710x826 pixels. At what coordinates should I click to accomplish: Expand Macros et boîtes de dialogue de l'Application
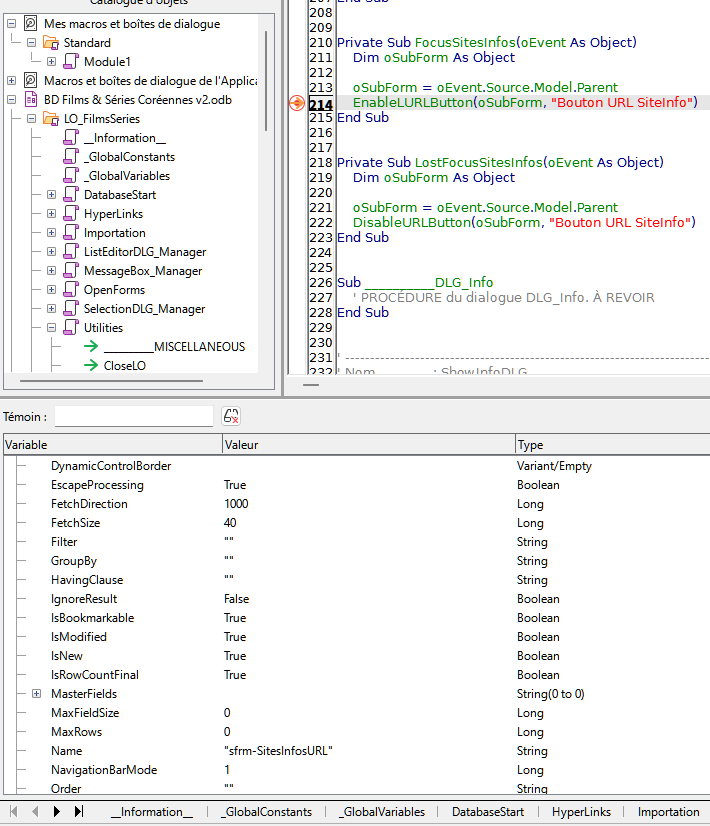pos(12,81)
